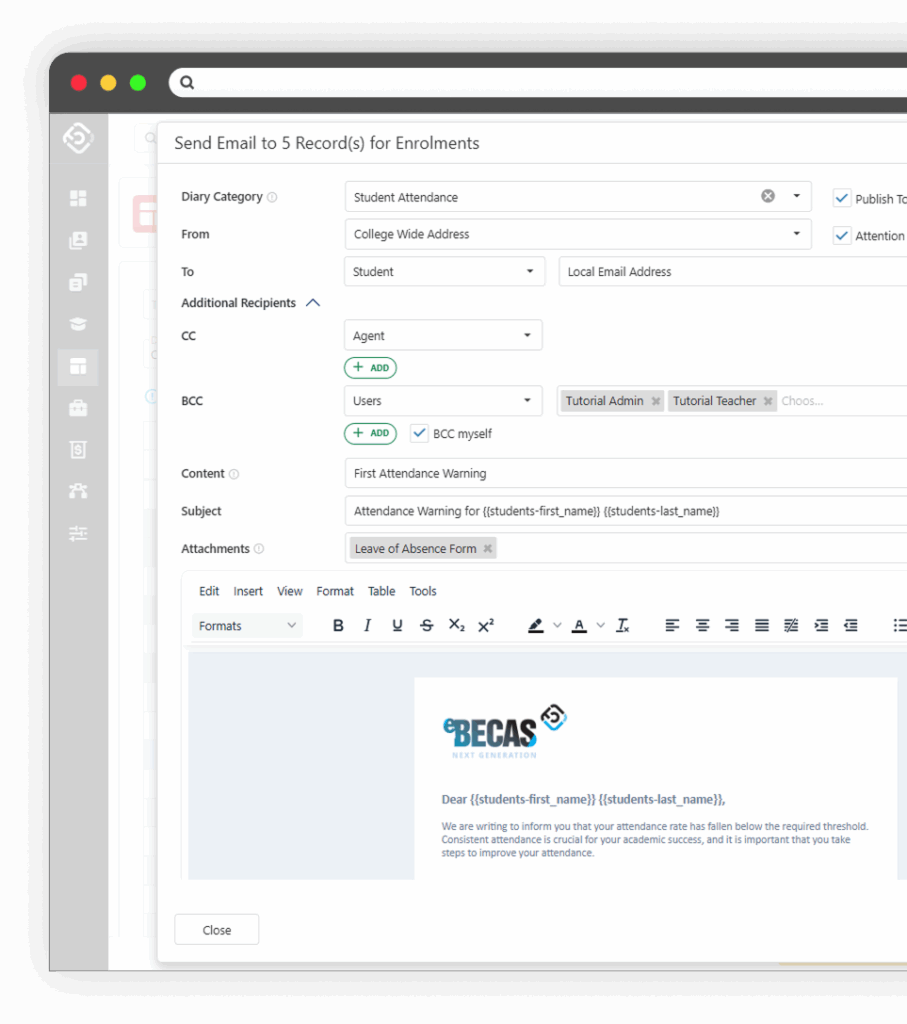Center align the email text
Image resolution: width=907 pixels, height=1024 pixels.
(702, 626)
